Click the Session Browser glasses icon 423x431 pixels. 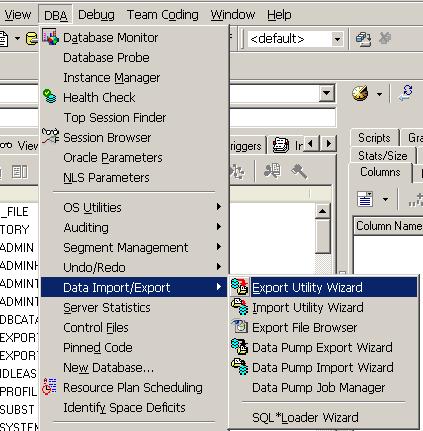tap(50, 136)
